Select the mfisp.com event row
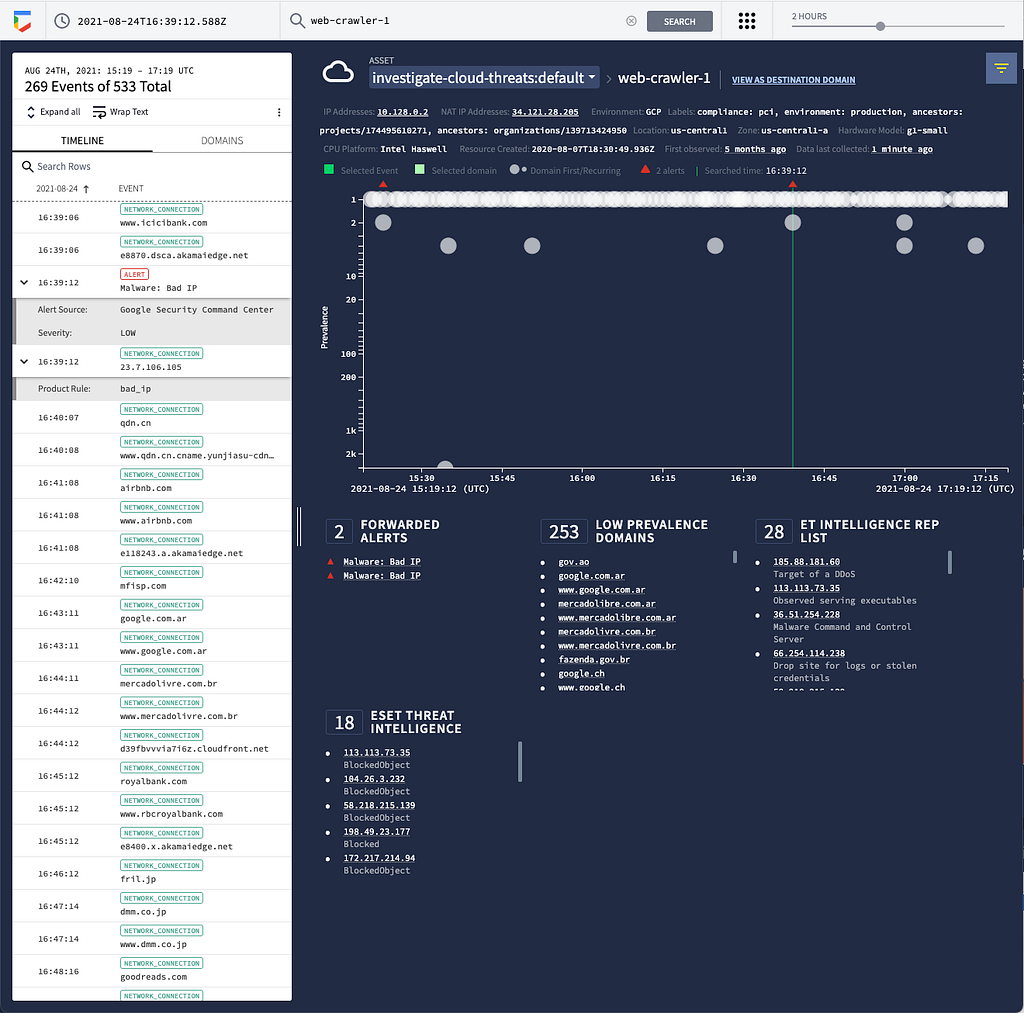 pyautogui.click(x=152, y=580)
